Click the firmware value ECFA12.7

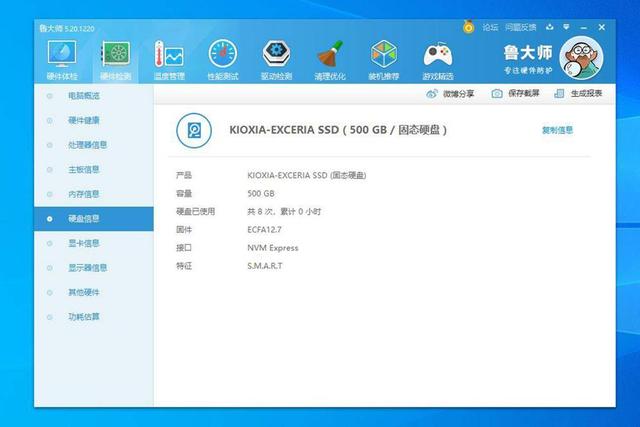tap(264, 229)
